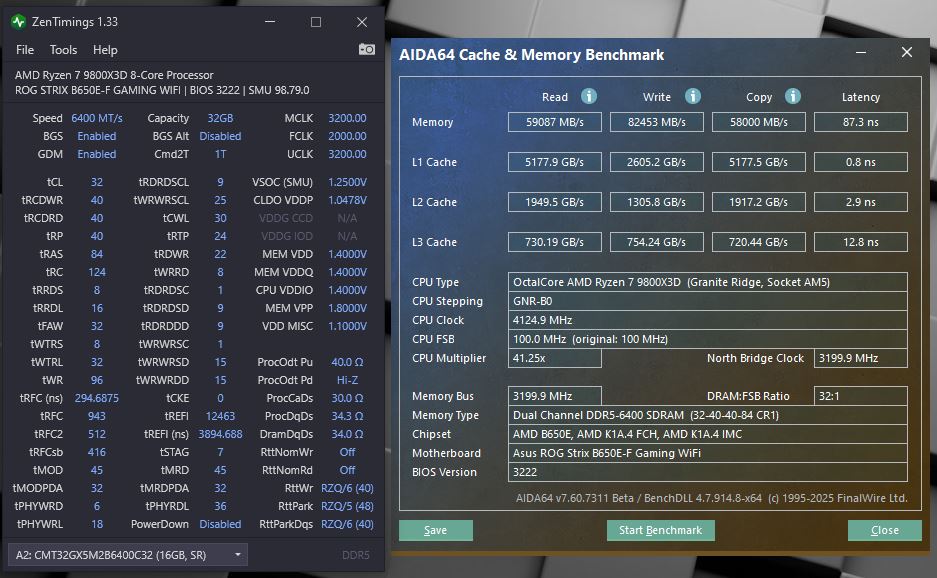Screen dimensions: 937x578
Task: Maximize the ZenTimings window
Action: (316, 22)
